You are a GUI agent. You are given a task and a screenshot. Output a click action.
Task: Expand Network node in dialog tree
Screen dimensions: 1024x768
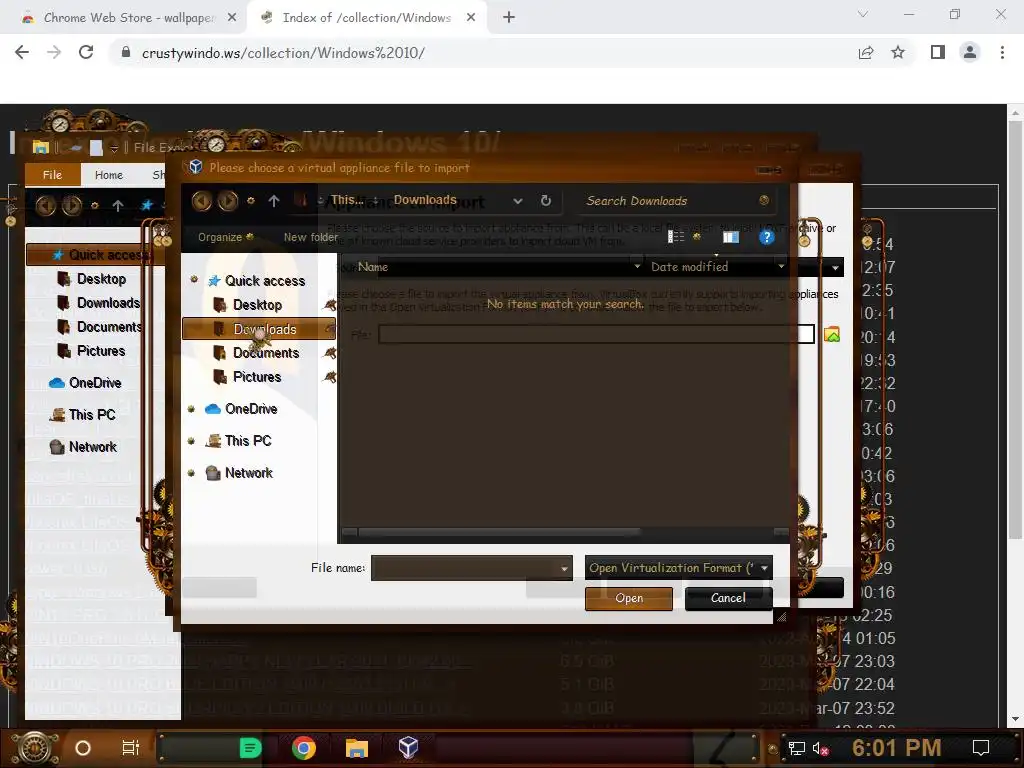pyautogui.click(x=191, y=473)
